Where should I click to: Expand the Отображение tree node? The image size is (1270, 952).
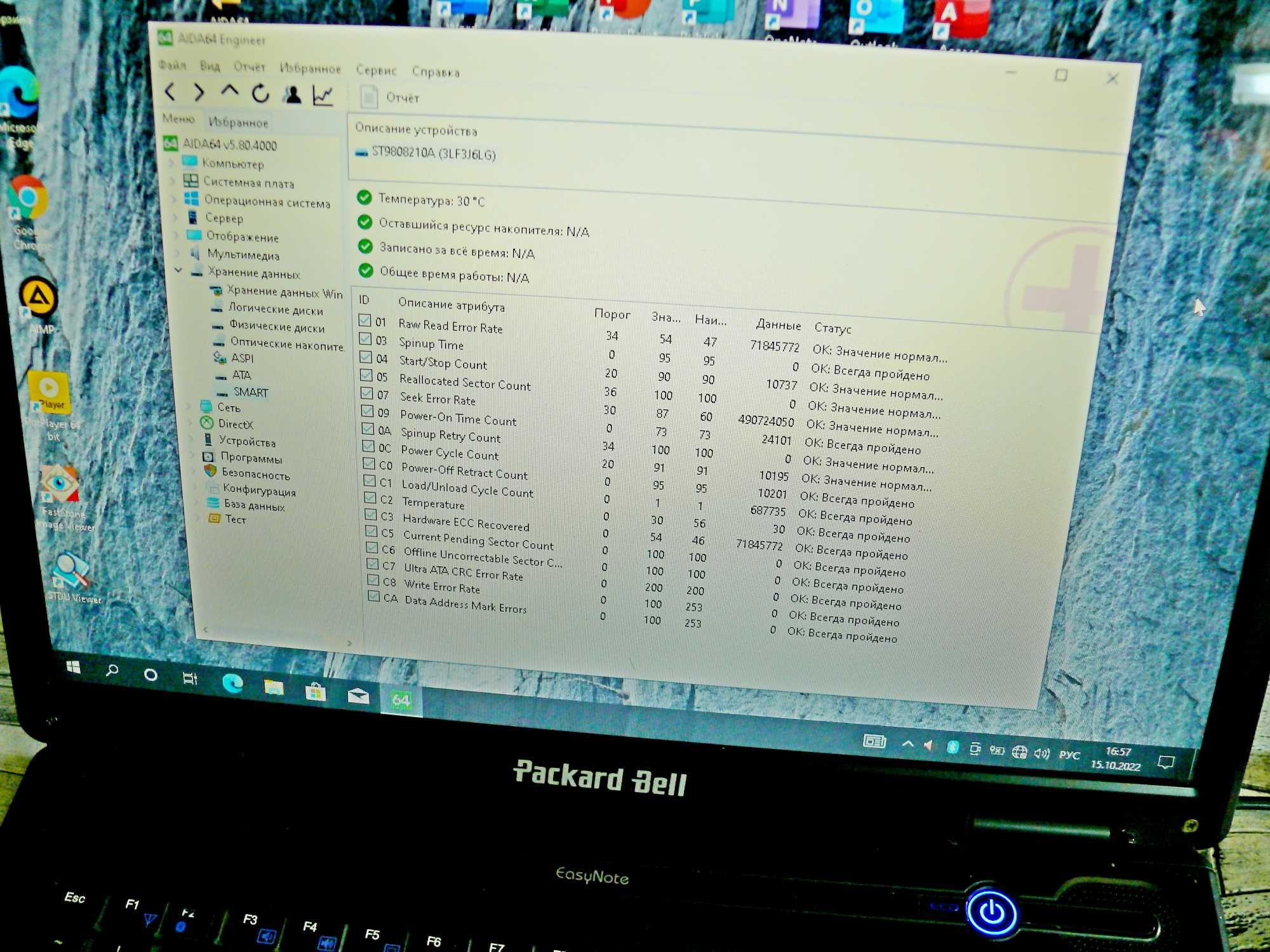pos(177,235)
